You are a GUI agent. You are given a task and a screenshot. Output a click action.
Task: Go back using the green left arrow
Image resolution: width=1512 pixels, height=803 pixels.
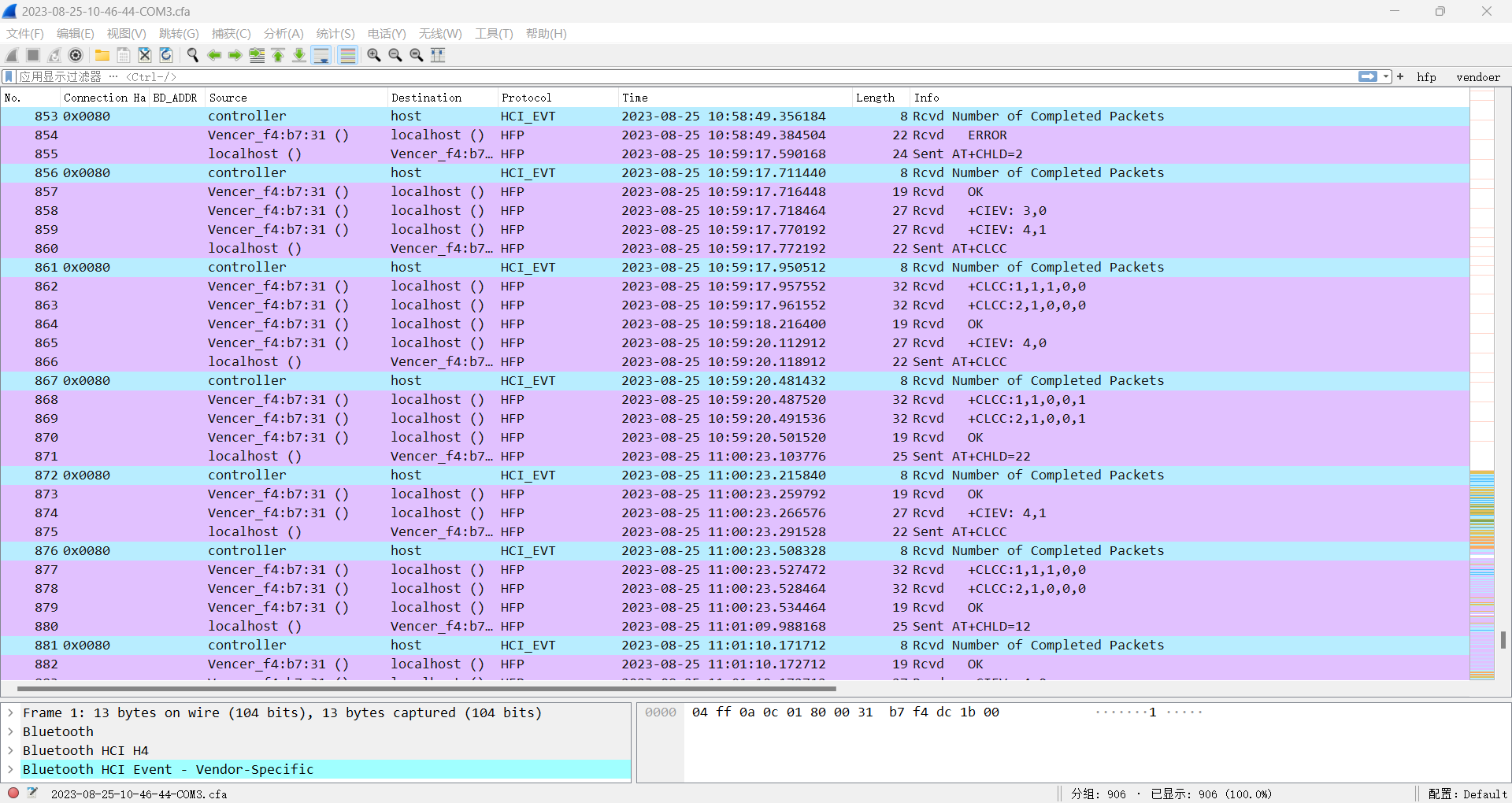point(214,55)
